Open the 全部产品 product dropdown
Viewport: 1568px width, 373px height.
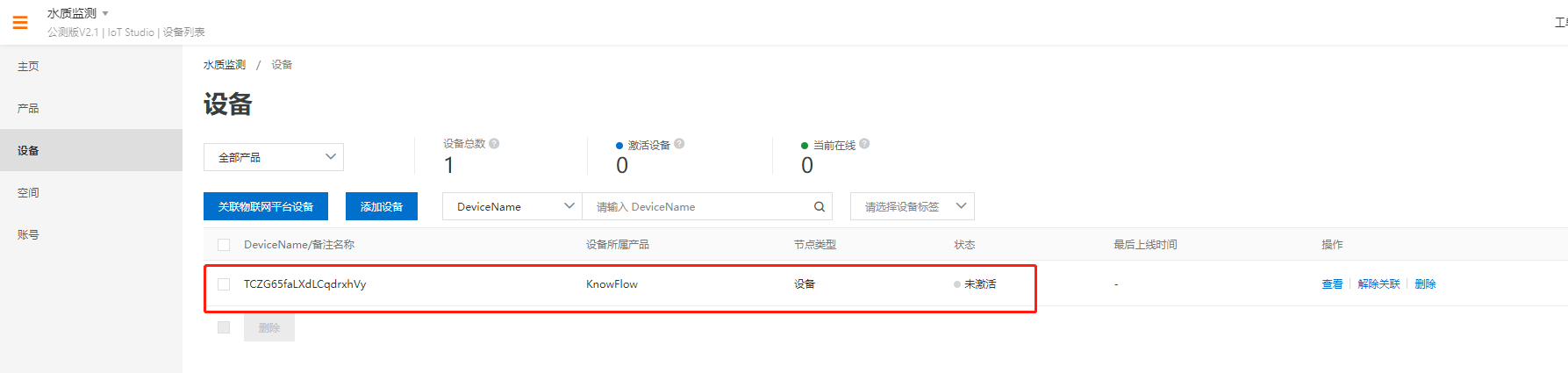(274, 157)
